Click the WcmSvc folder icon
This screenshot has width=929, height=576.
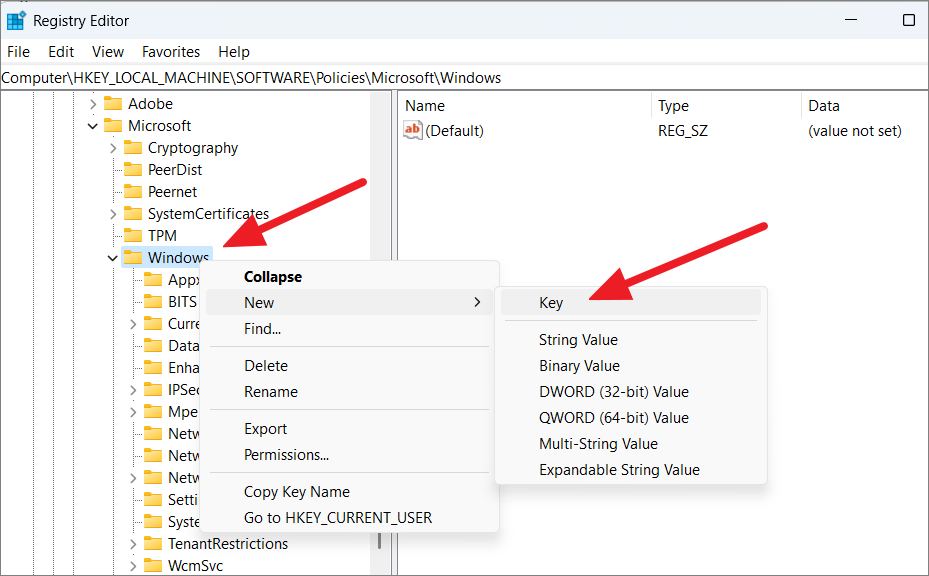pos(153,565)
